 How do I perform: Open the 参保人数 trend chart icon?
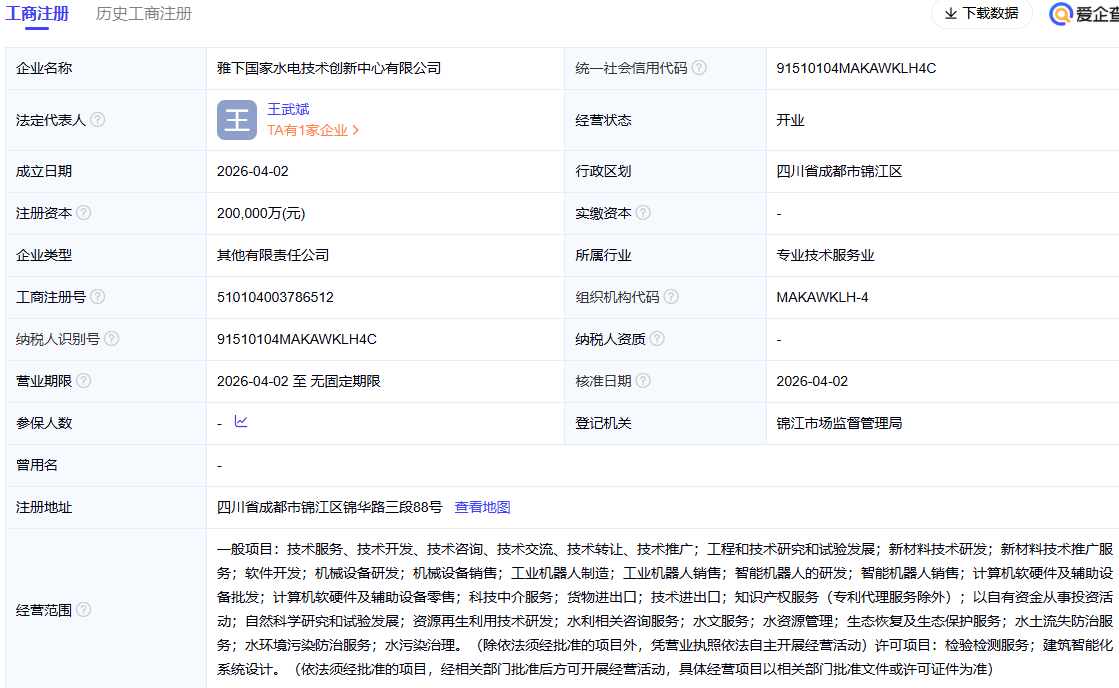coord(241,422)
